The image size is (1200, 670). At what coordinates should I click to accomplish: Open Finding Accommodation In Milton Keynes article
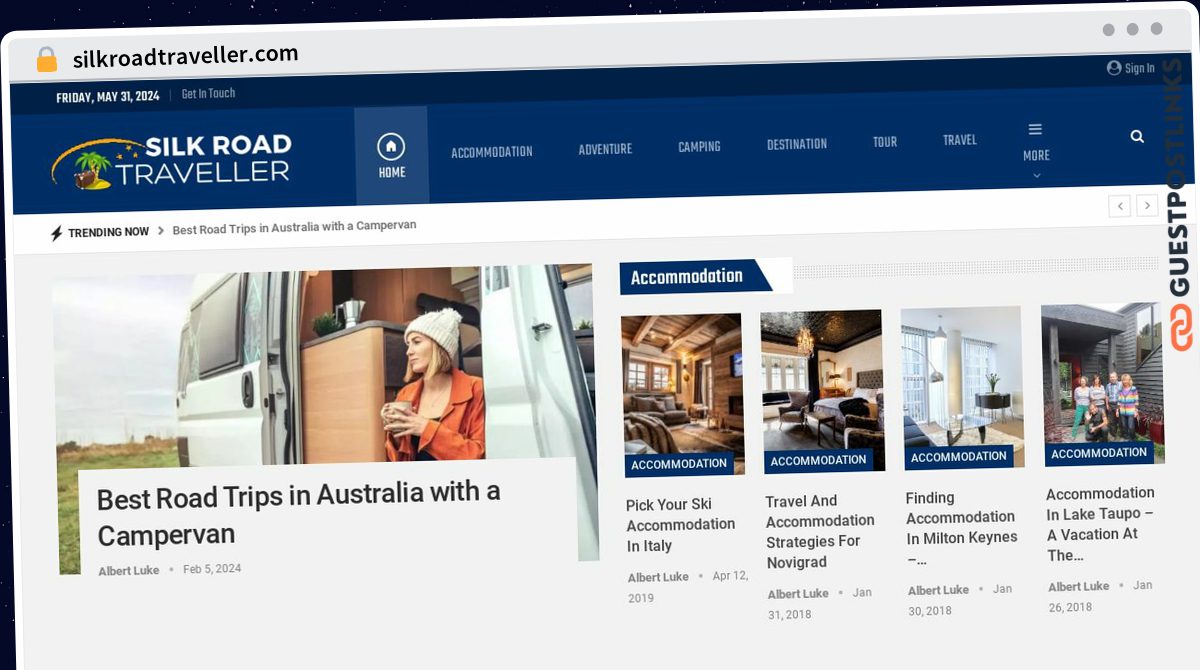coord(961,528)
